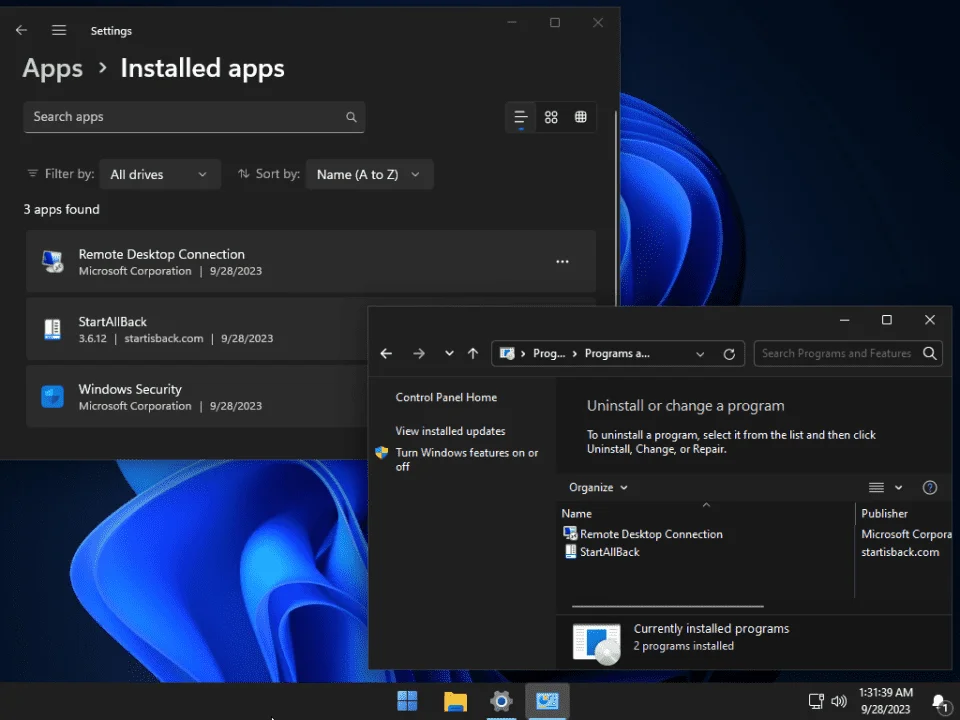
Task: Open the Organize menu
Action: click(598, 487)
